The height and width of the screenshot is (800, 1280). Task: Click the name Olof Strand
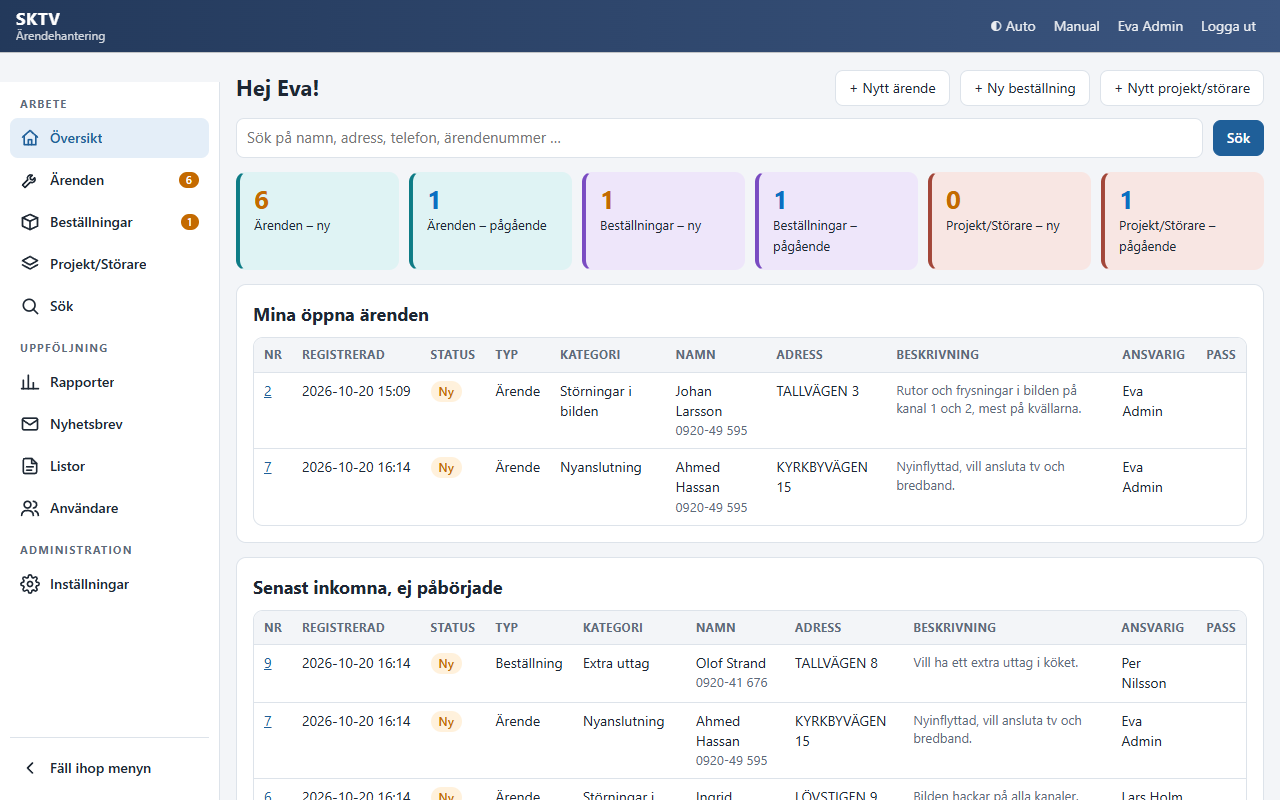[731, 663]
